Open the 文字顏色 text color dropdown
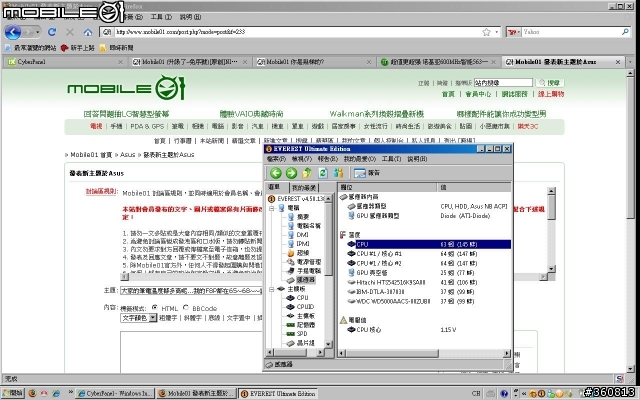The height and width of the screenshot is (400, 640). [x=139, y=318]
